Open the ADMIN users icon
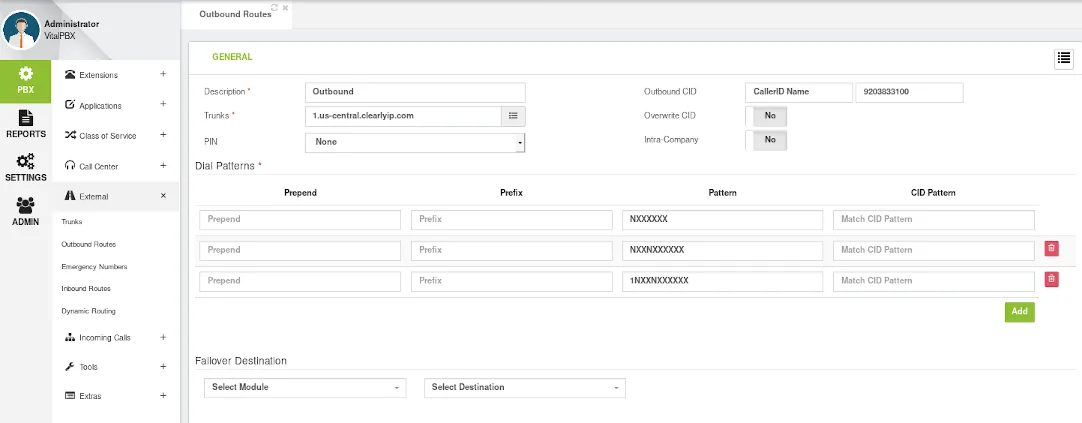1082x423 pixels. point(26,206)
